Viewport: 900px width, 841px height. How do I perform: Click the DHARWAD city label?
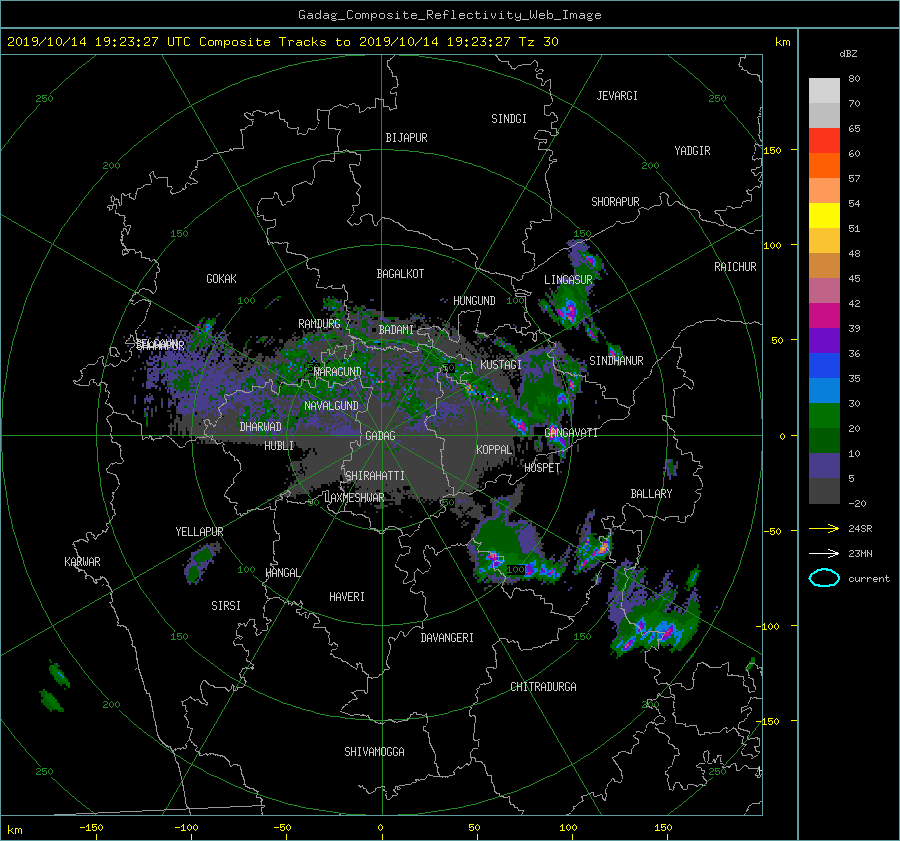260,427
